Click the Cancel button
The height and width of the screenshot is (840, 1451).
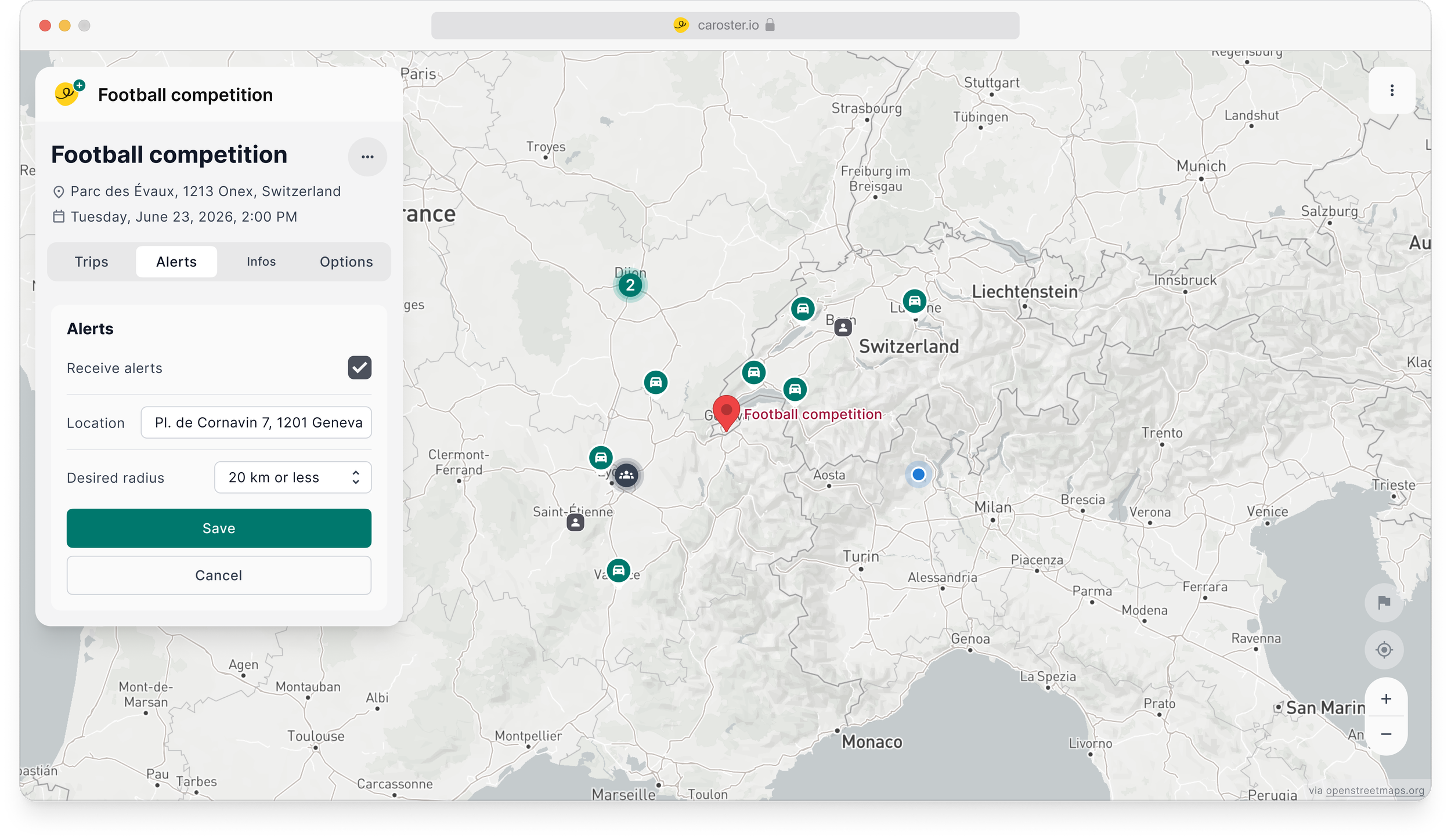coord(219,575)
